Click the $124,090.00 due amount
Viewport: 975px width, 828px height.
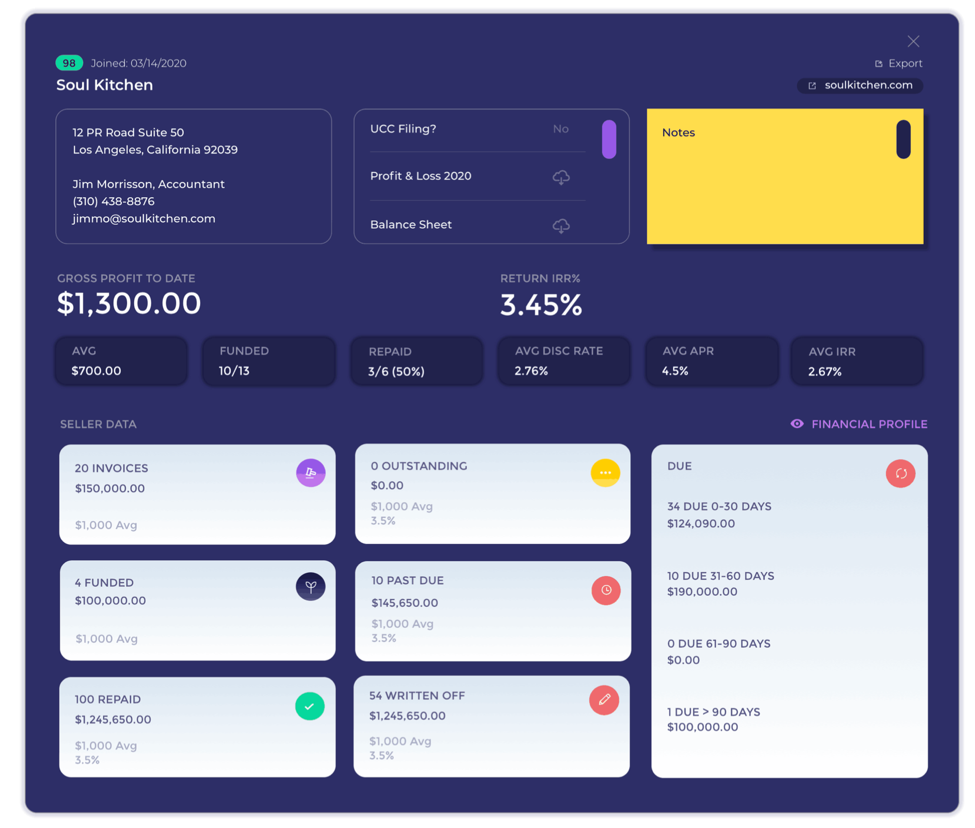(701, 523)
